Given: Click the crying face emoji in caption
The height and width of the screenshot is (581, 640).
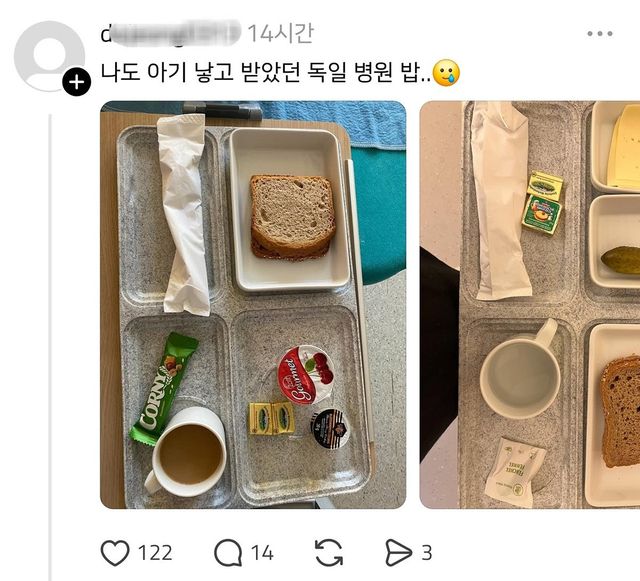Looking at the screenshot, I should [x=446, y=73].
